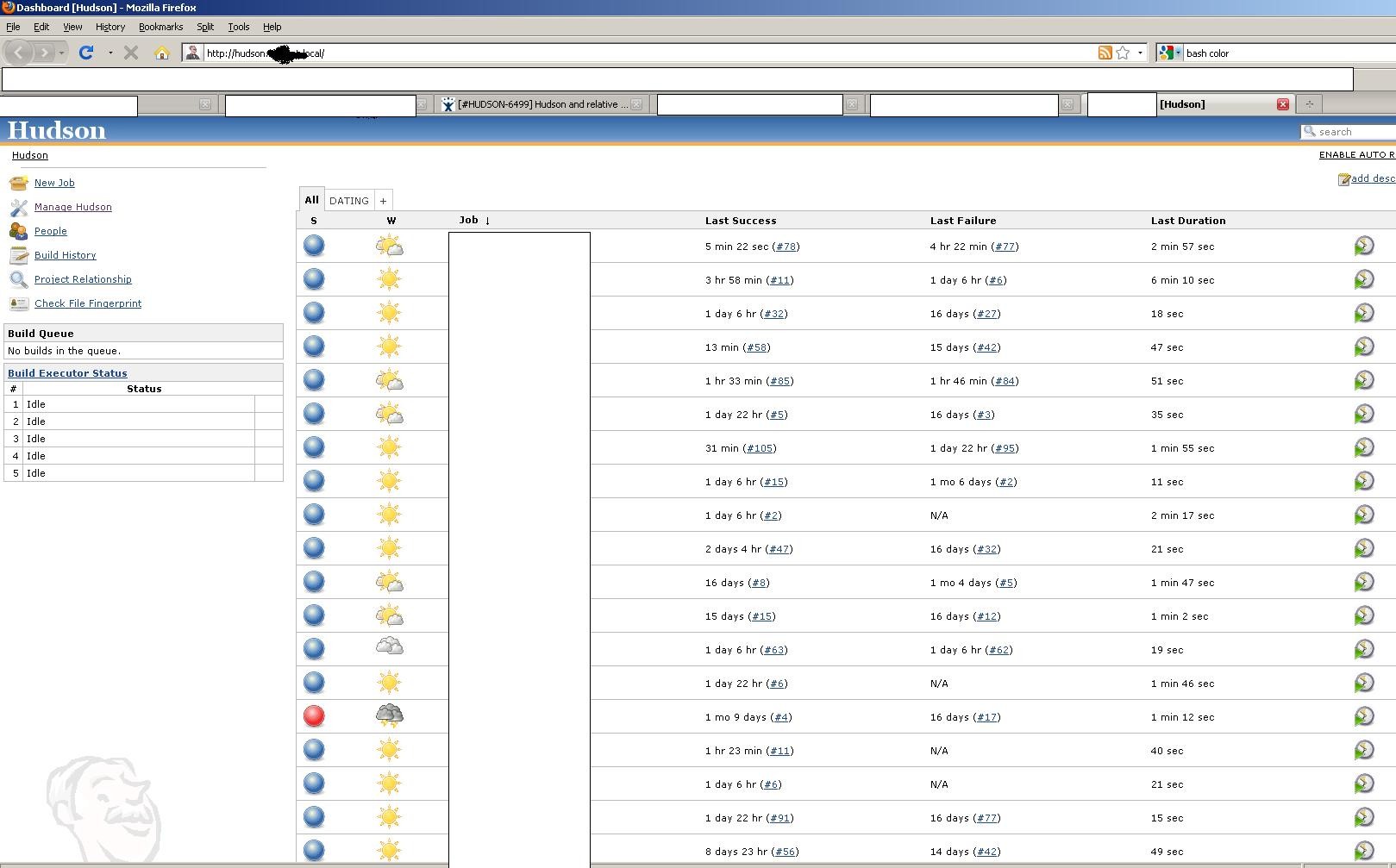
Task: Click the Hudson logo header
Action: pyautogui.click(x=57, y=130)
